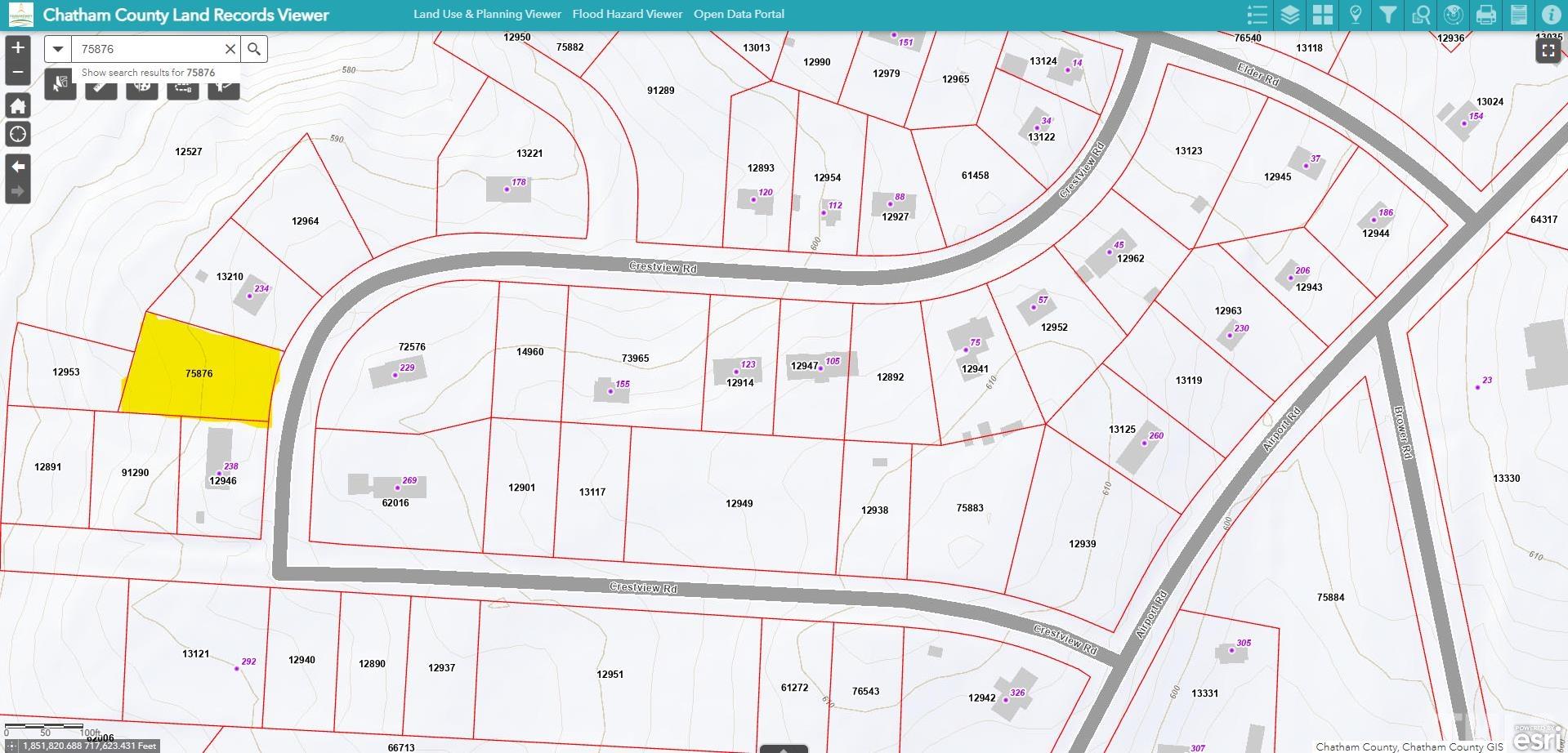Clear the search box text

[x=230, y=49]
